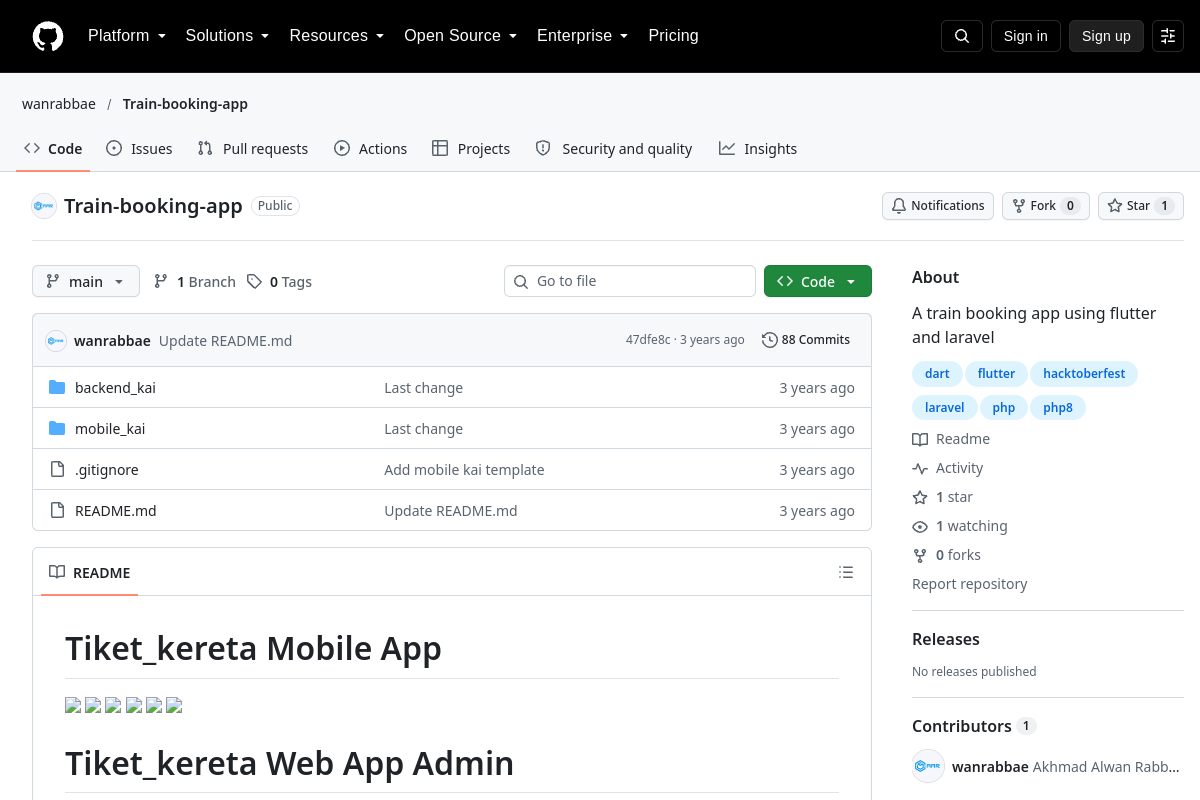The height and width of the screenshot is (800, 1200).
Task: Expand the Enterprise menu
Action: point(583,36)
